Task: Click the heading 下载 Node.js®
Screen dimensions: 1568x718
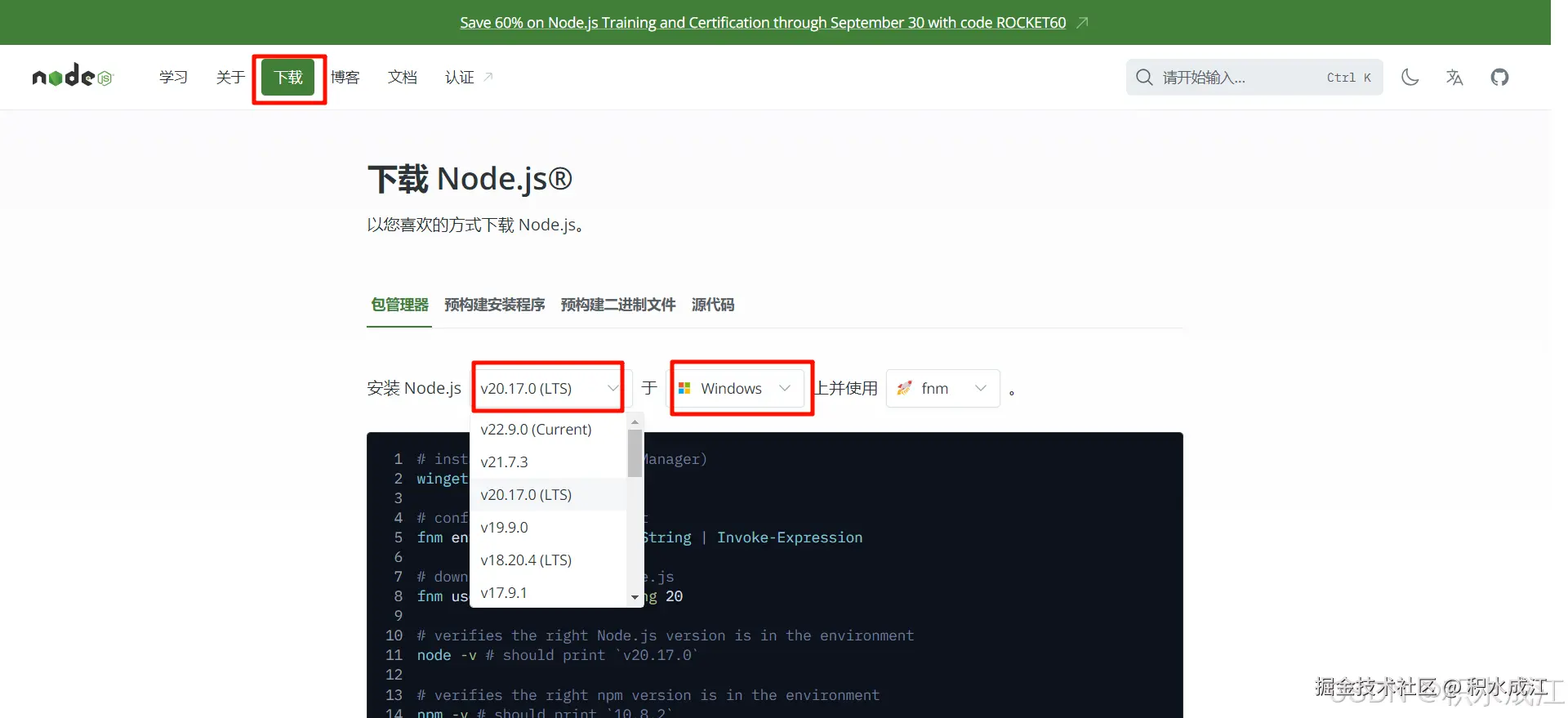Action: [470, 179]
